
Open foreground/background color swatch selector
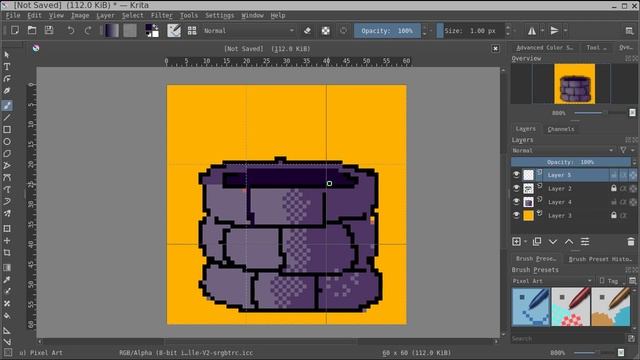pyautogui.click(x=152, y=31)
